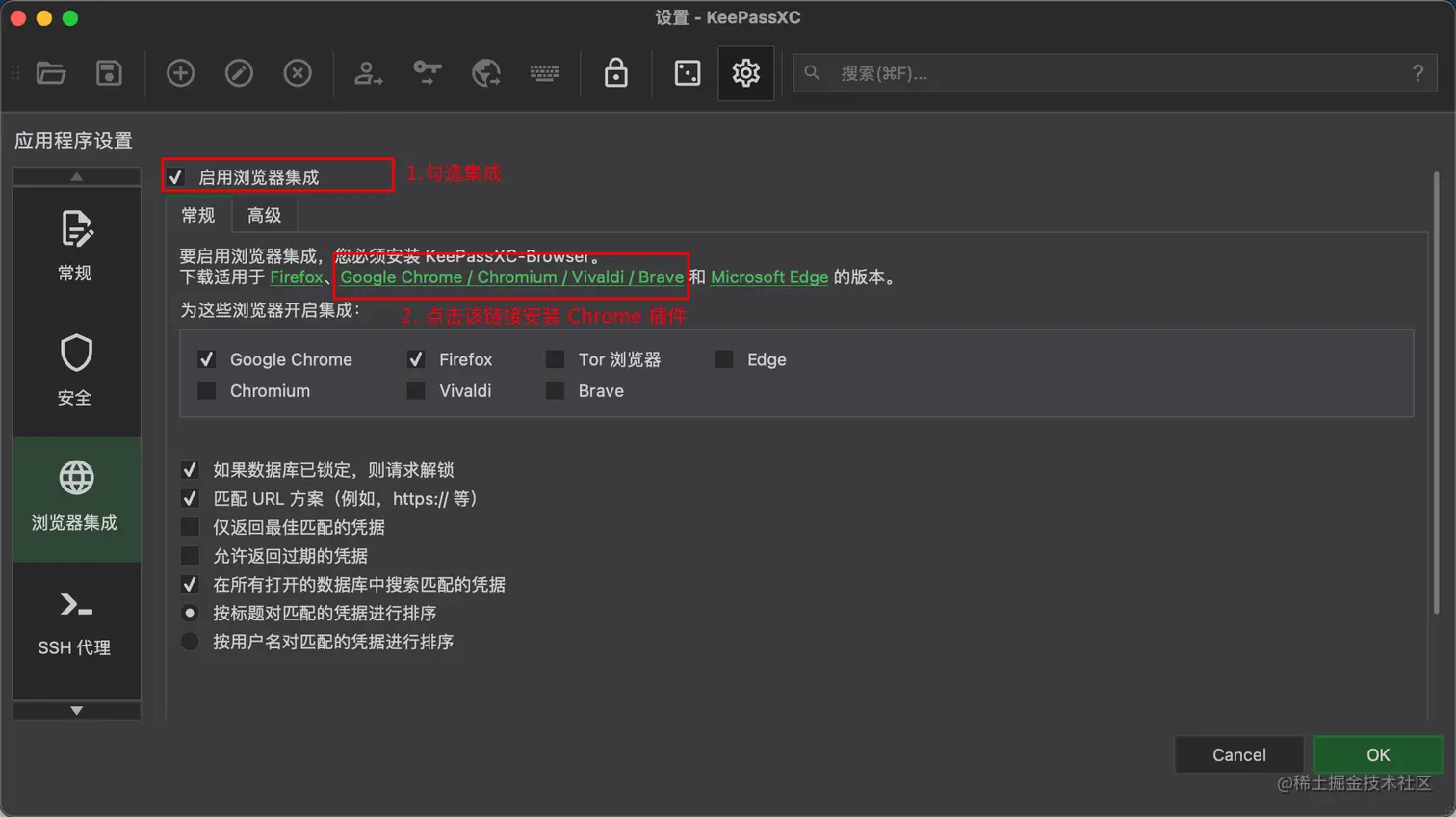Uncheck Google Chrome browser checkbox
The width and height of the screenshot is (1456, 817).
tap(206, 359)
